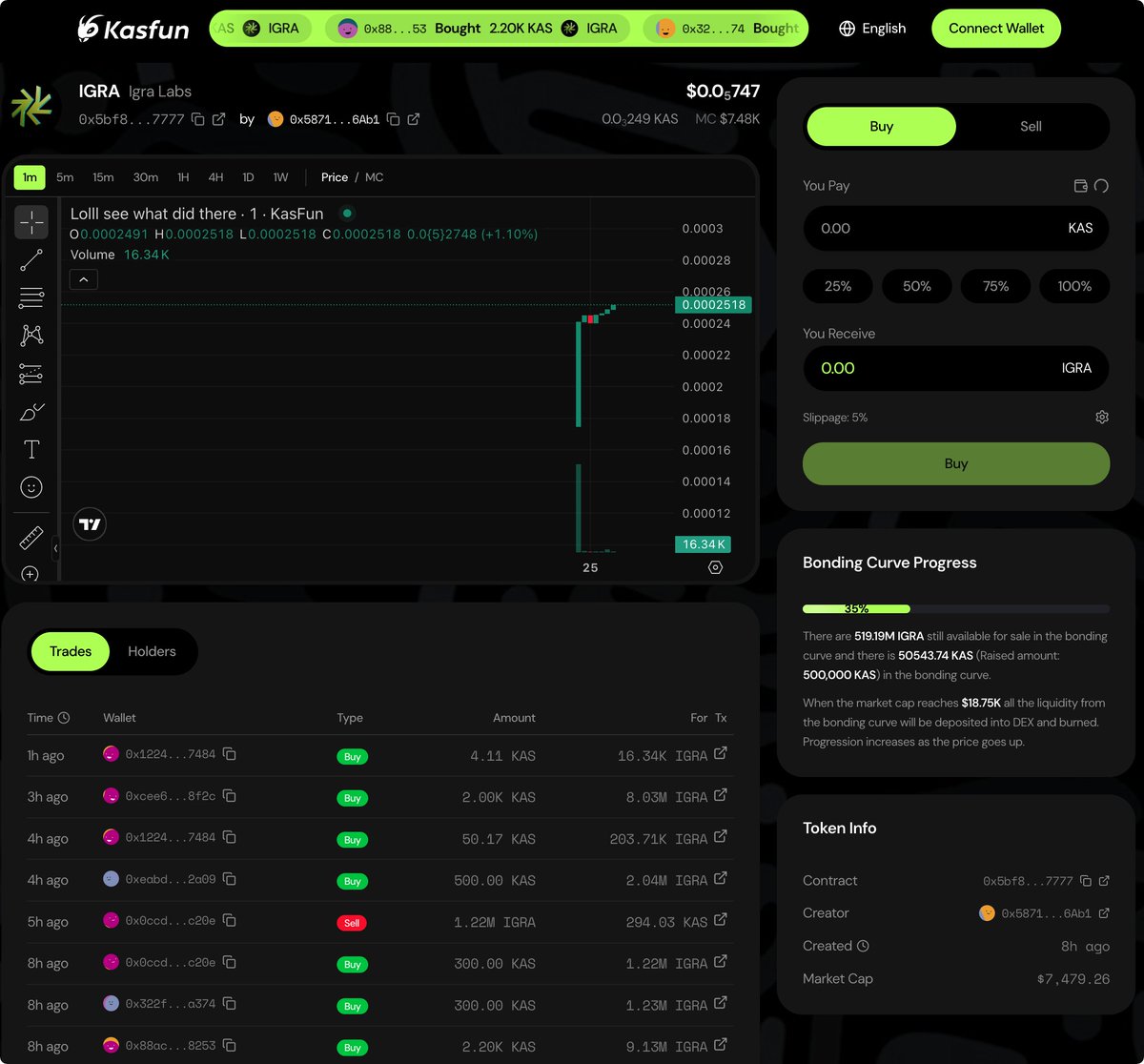Set the pay amount to 25%
Image resolution: width=1144 pixels, height=1064 pixels.
(x=838, y=286)
